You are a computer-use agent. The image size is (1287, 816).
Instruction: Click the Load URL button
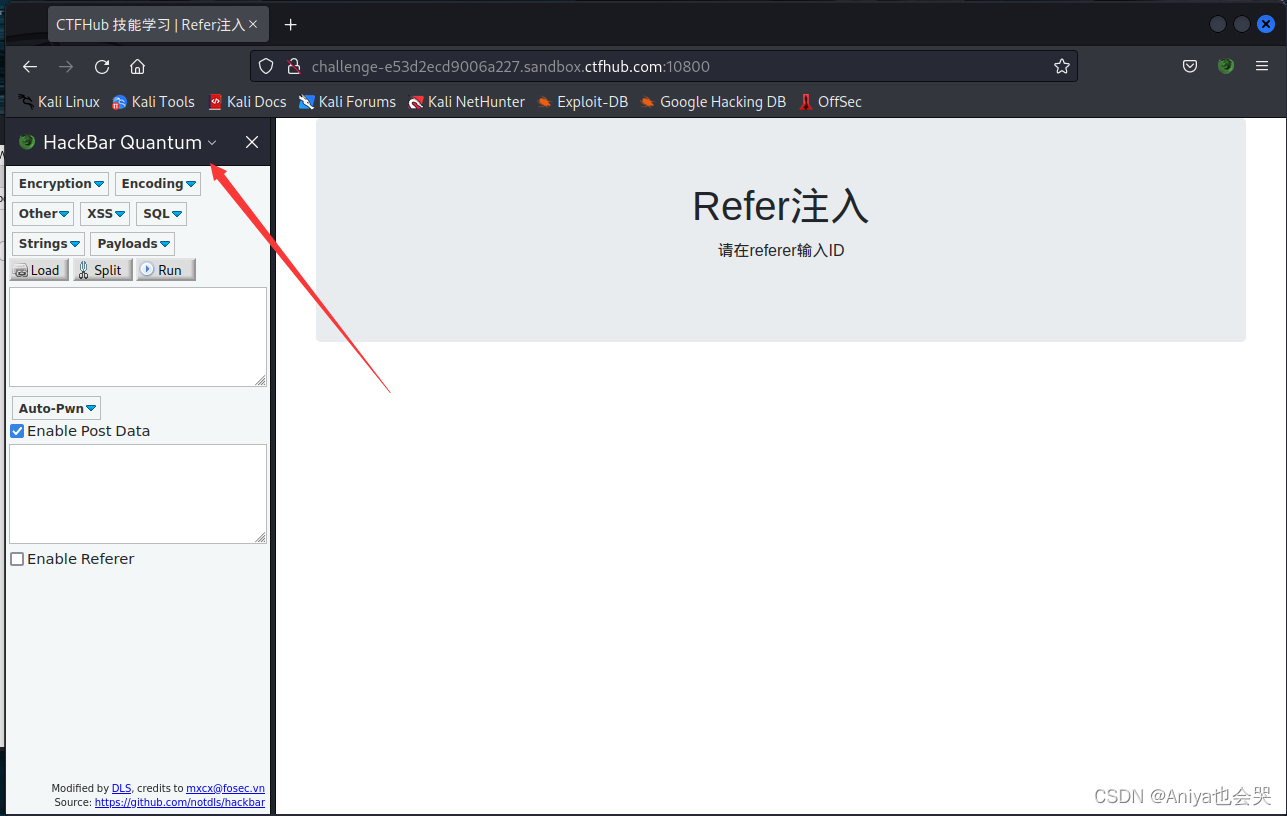click(39, 270)
